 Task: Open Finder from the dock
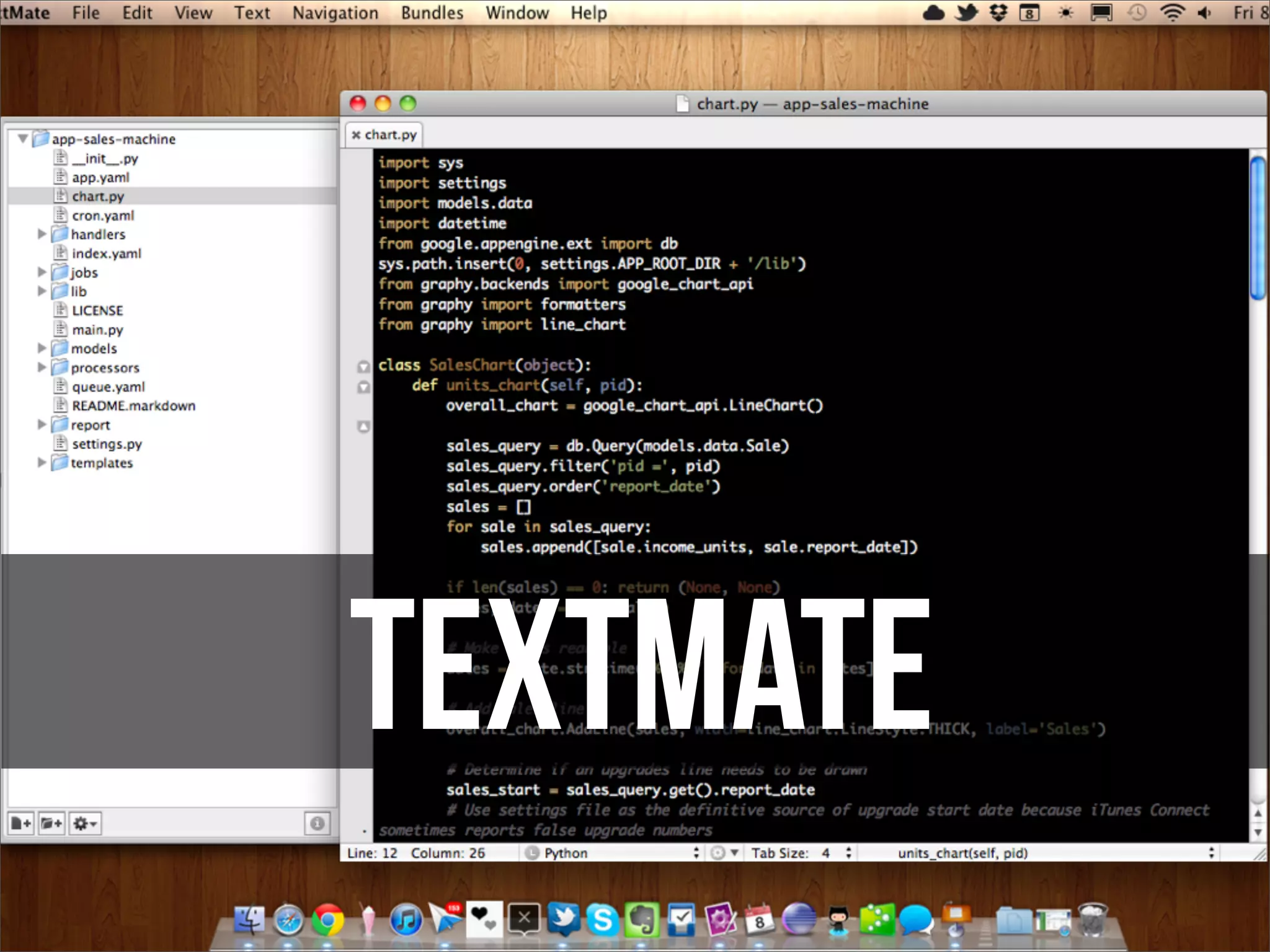(x=250, y=919)
